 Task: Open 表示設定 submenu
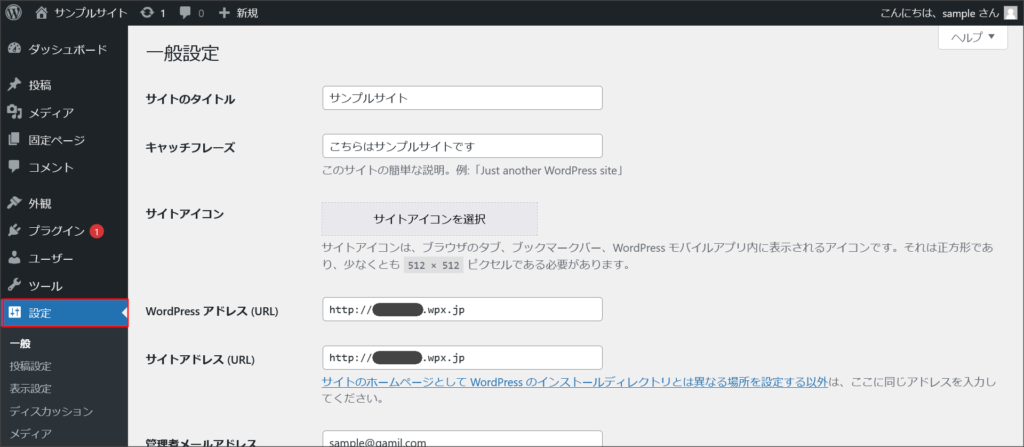(31, 389)
